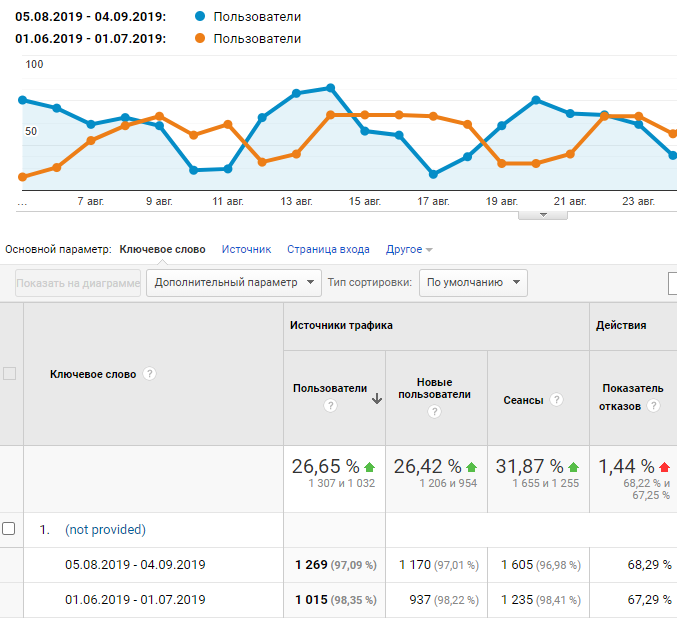Check the (not provided) row checkbox
The width and height of the screenshot is (677, 618).
(x=9, y=529)
